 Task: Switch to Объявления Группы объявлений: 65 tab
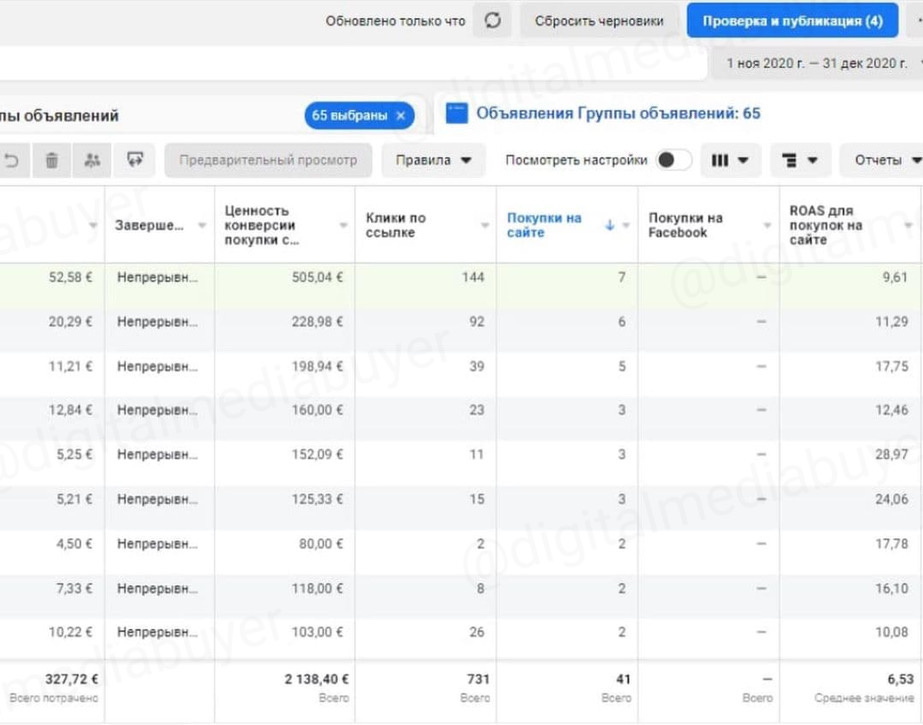(617, 113)
